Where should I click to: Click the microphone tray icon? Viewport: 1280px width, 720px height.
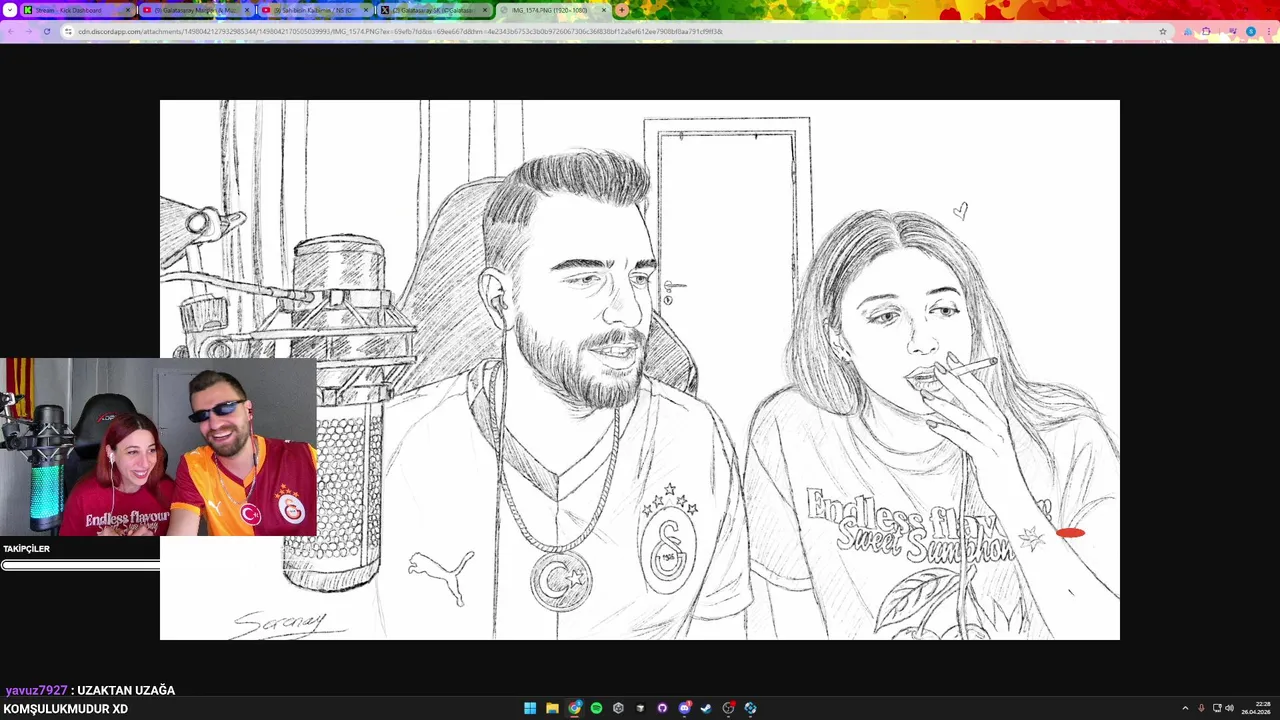(x=1201, y=708)
